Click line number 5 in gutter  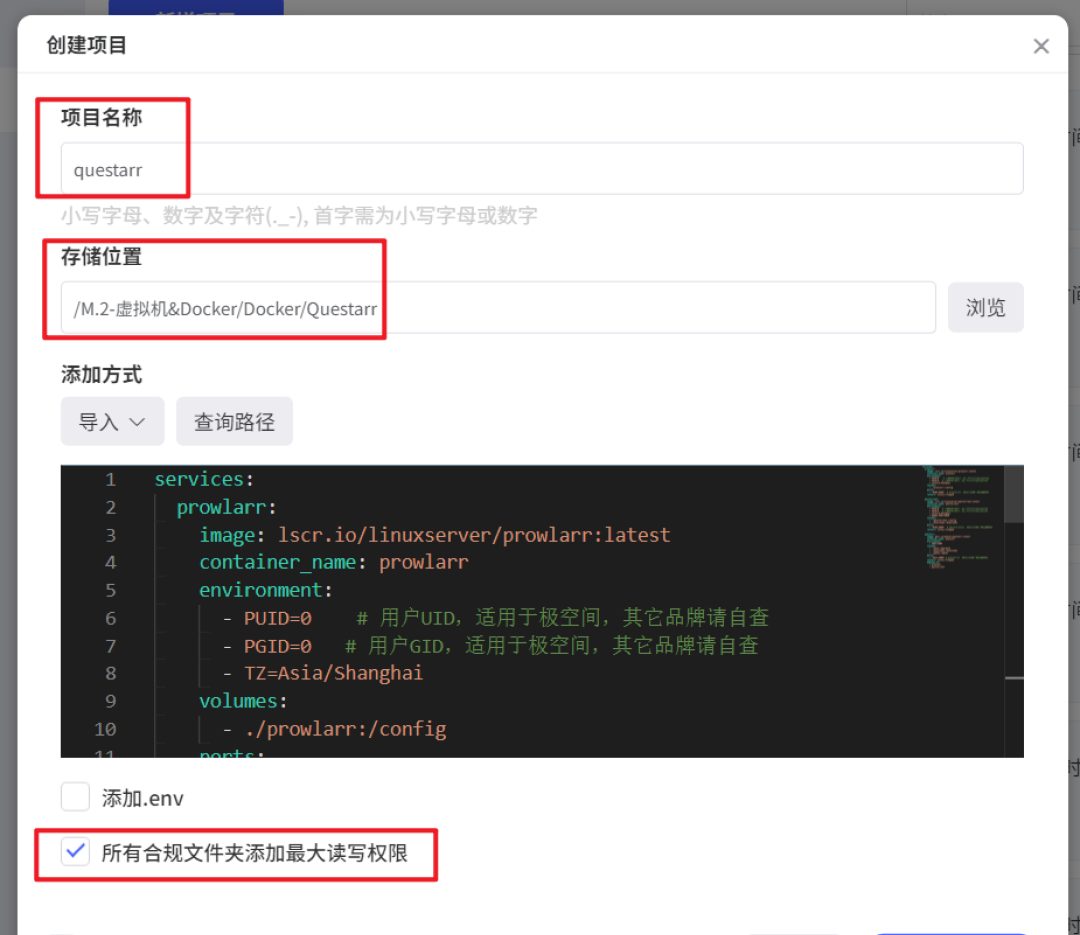[110, 590]
